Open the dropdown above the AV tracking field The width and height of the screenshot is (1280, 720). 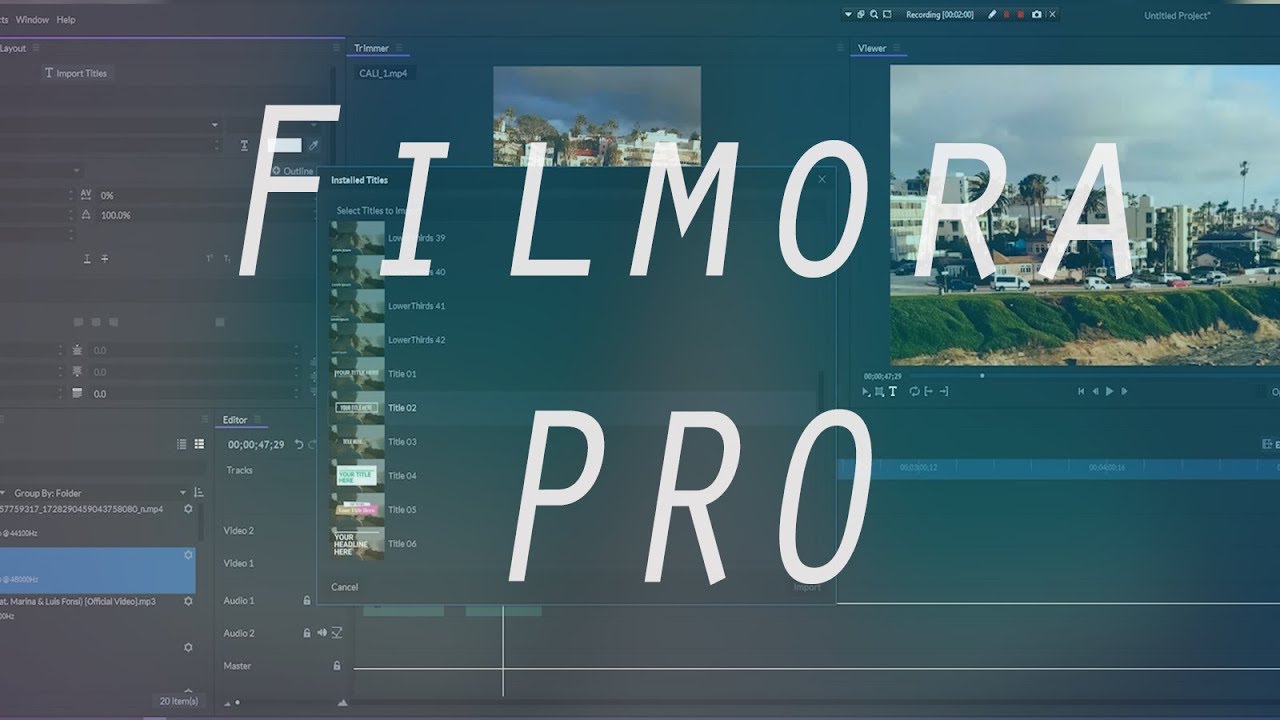point(77,171)
